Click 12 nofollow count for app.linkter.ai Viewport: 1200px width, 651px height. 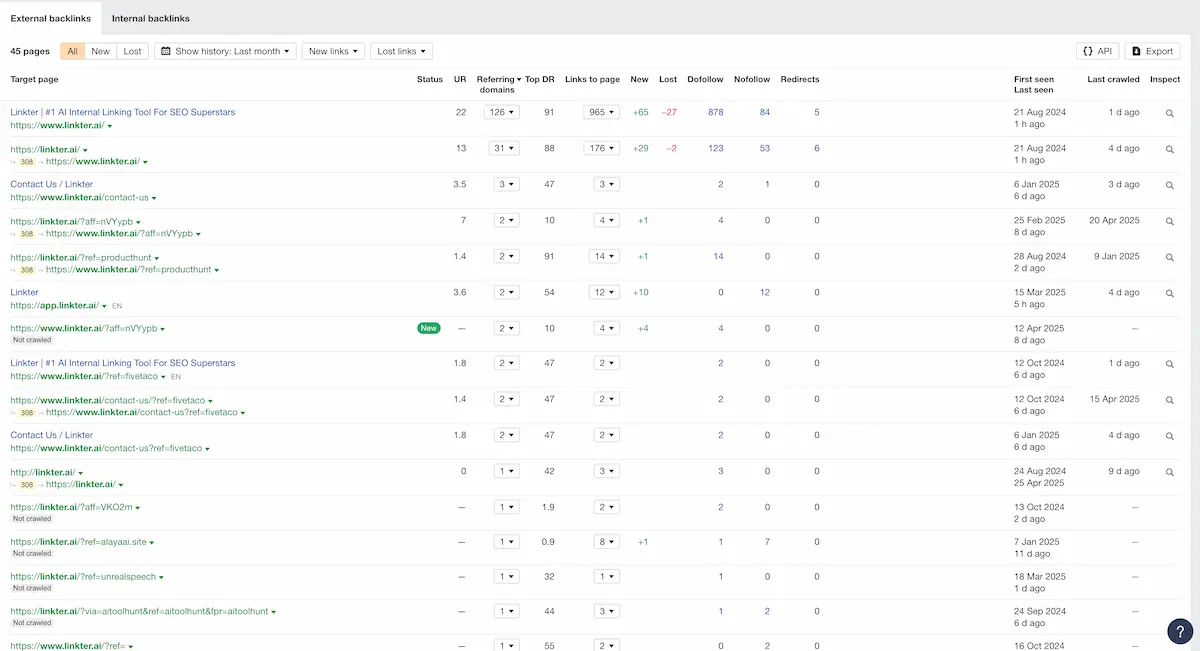coord(765,293)
